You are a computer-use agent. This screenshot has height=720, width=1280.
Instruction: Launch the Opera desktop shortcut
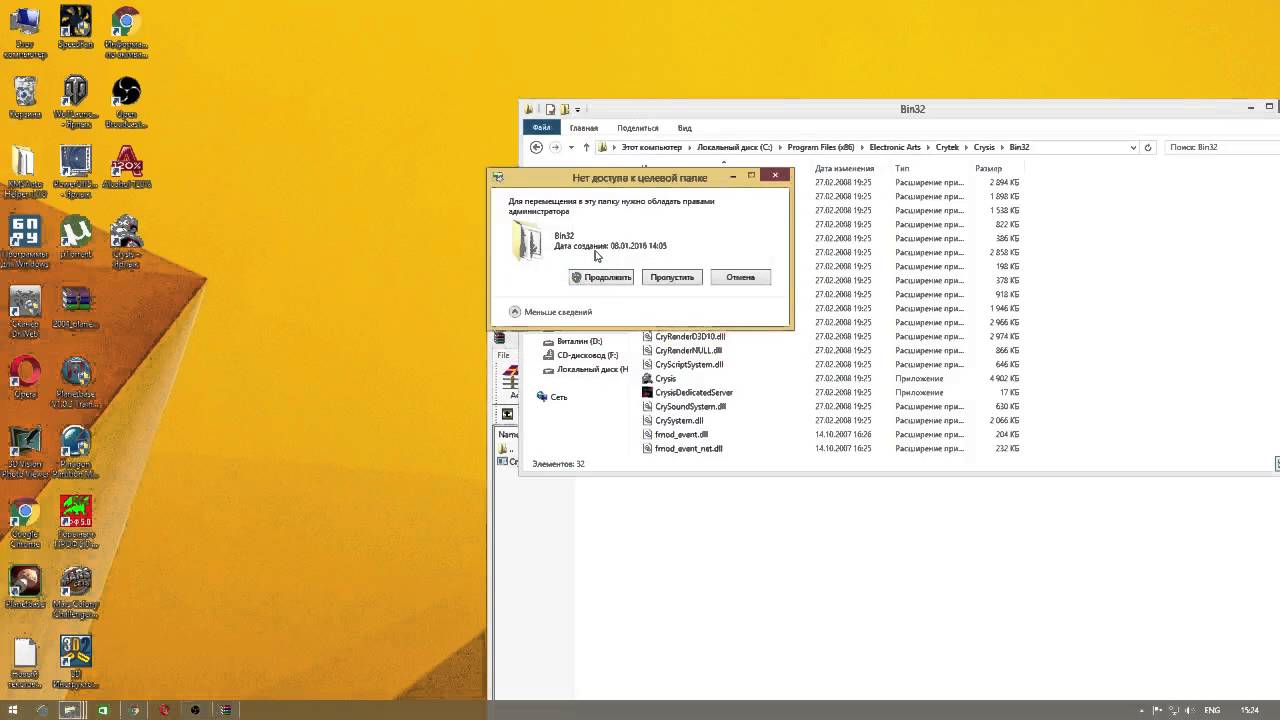pyautogui.click(x=24, y=378)
